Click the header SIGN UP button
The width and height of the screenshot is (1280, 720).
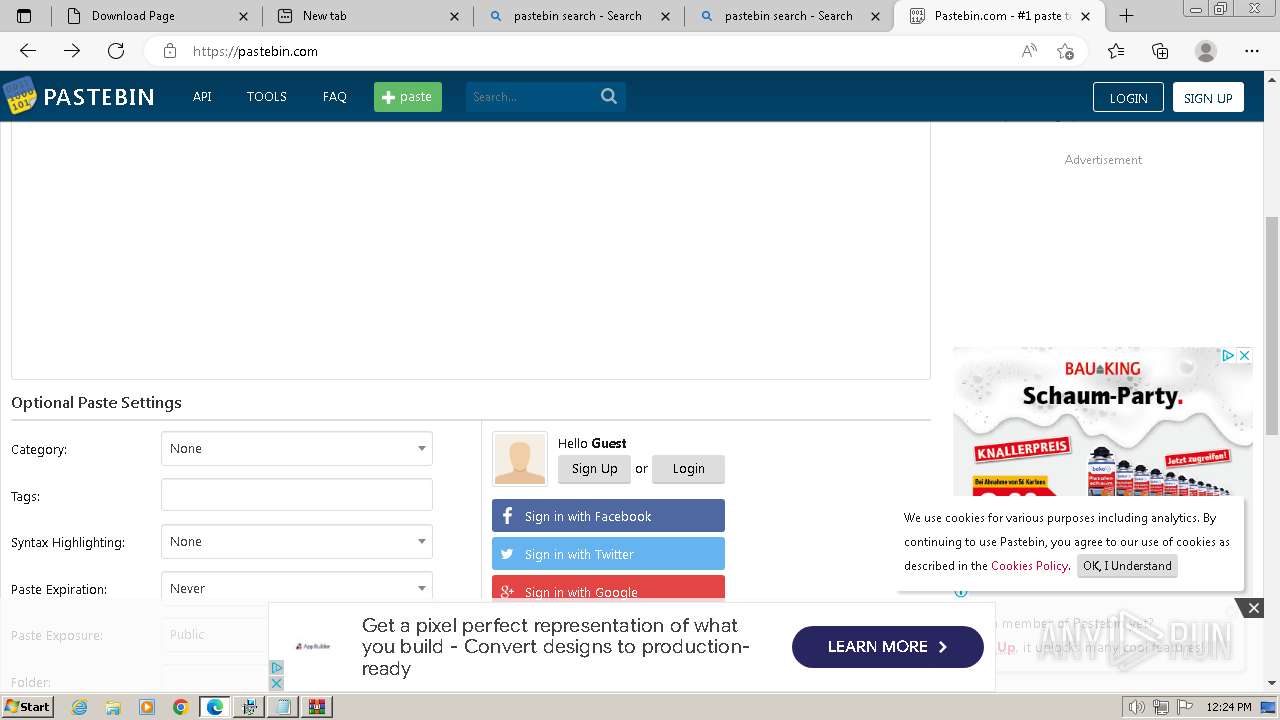point(1208,97)
